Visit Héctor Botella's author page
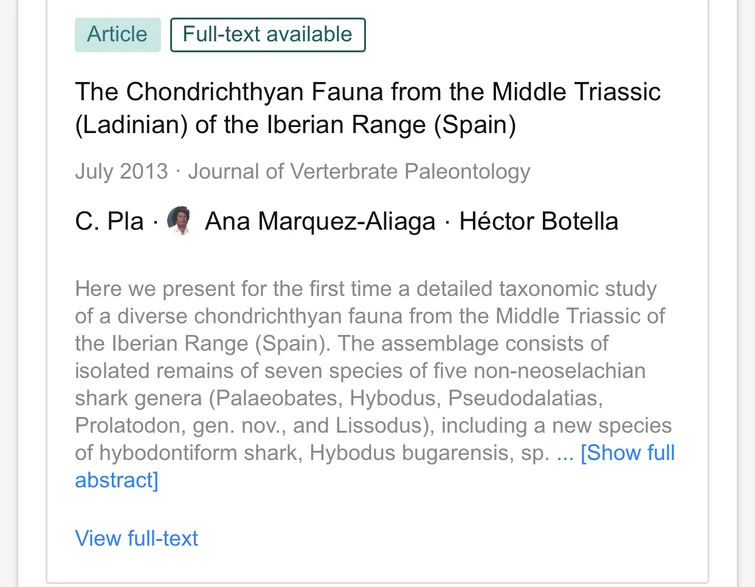Screen dimensions: 755x587 (x=538, y=221)
